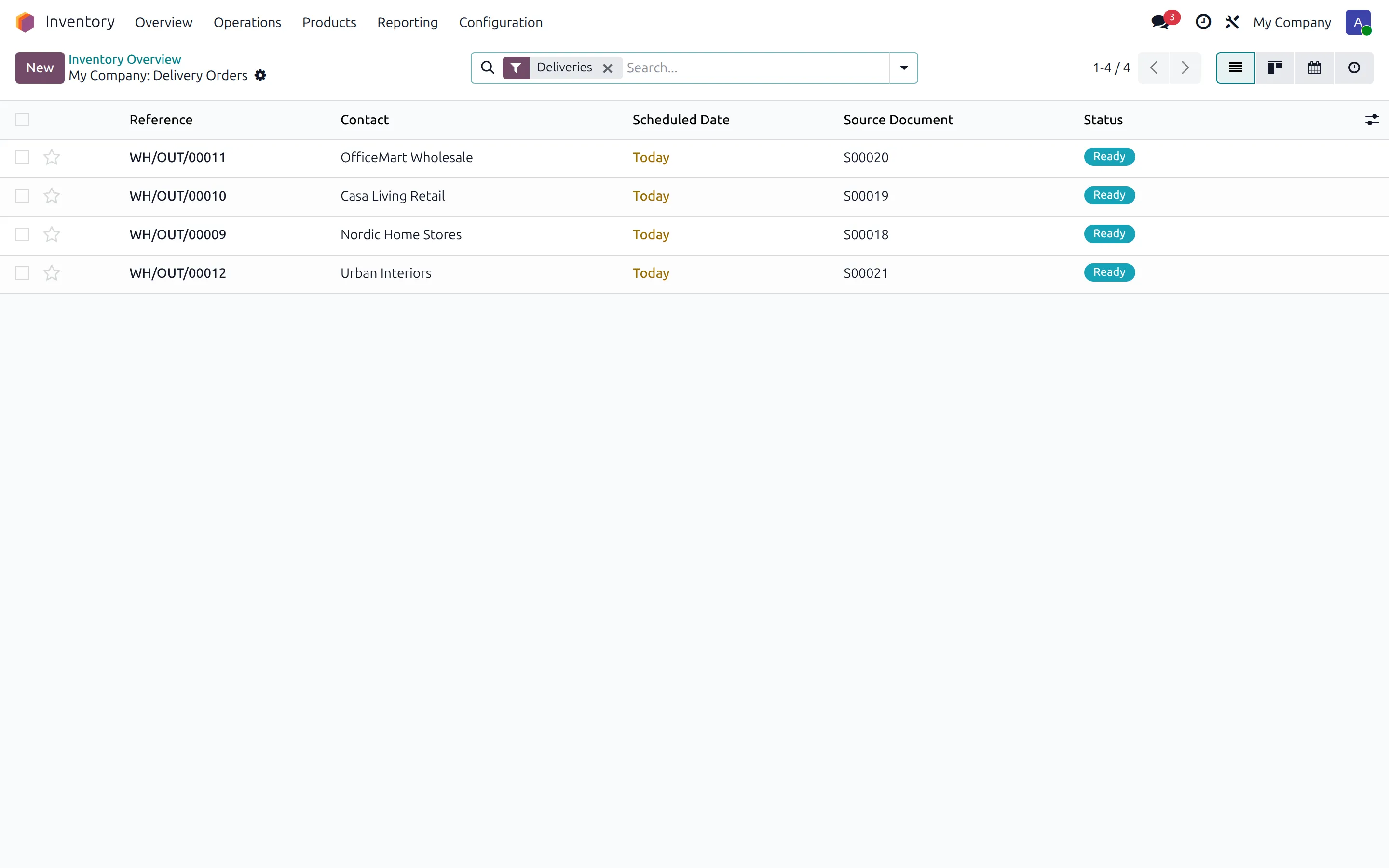Open delivery WH/OUT/00009
Screen dimensions: 1389x868
[x=178, y=234]
